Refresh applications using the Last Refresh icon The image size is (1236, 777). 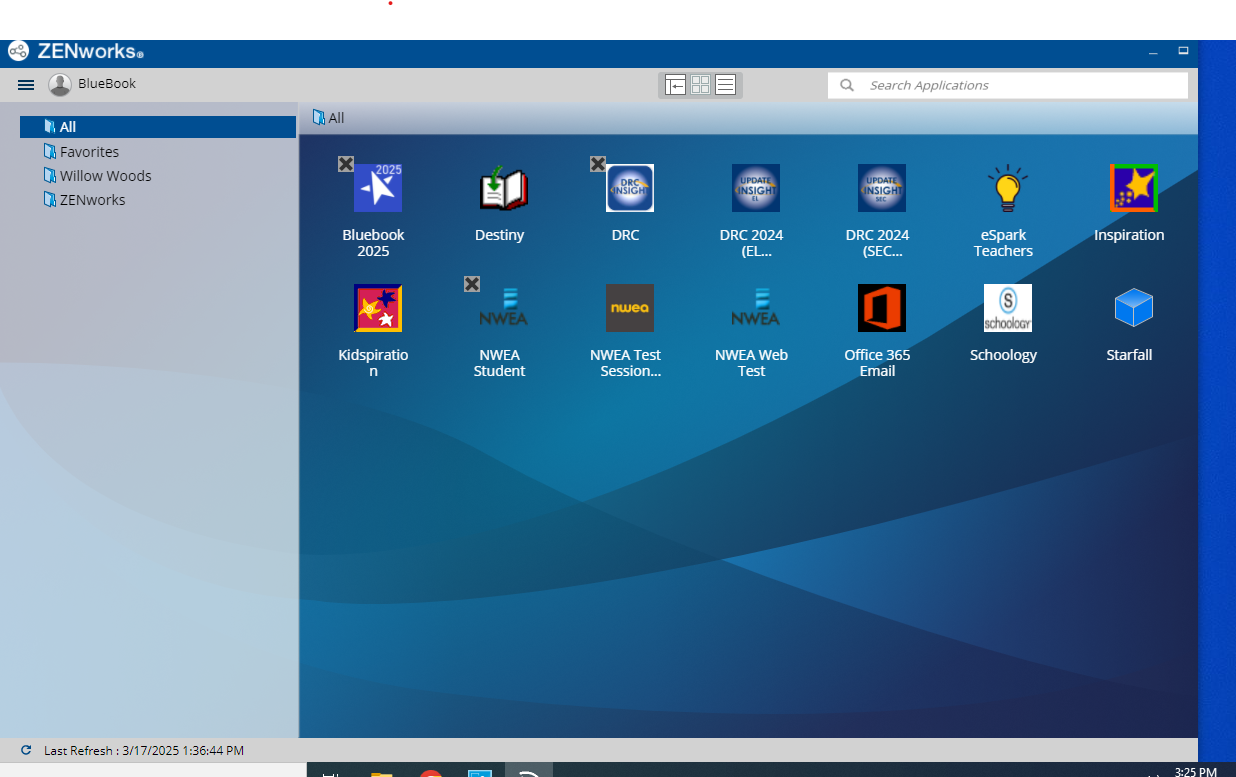26,750
